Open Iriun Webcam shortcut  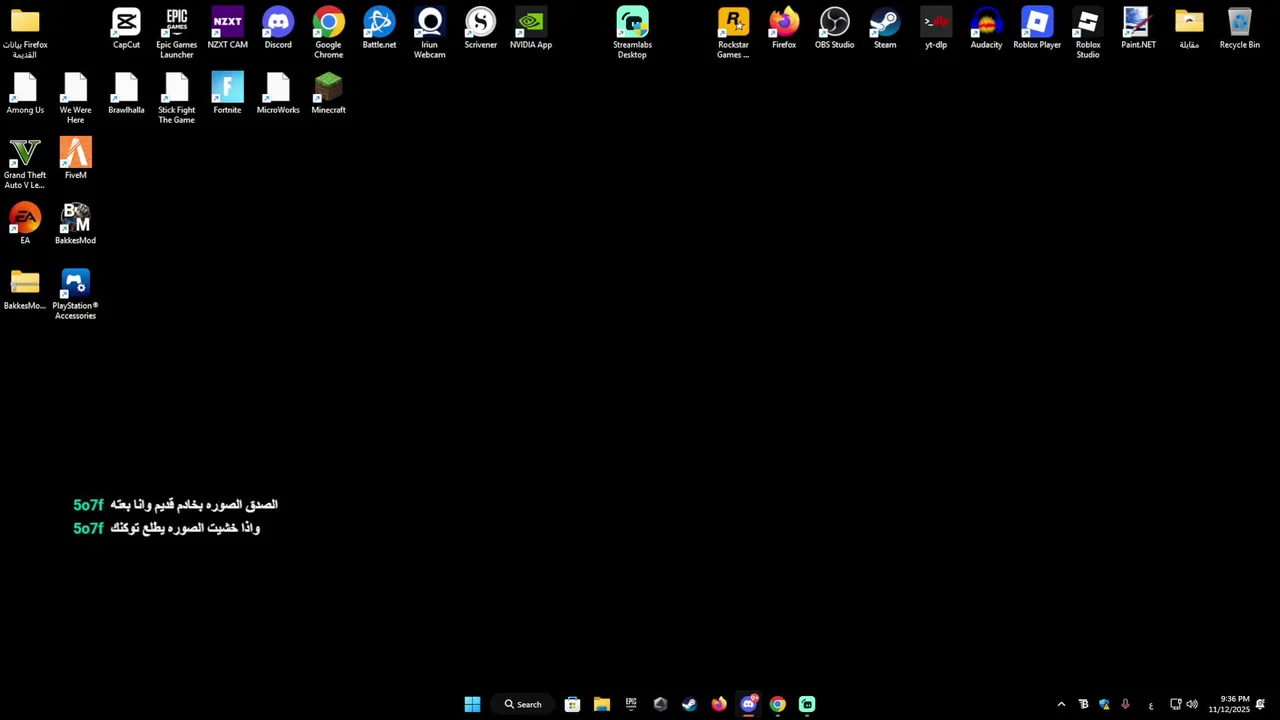[430, 34]
